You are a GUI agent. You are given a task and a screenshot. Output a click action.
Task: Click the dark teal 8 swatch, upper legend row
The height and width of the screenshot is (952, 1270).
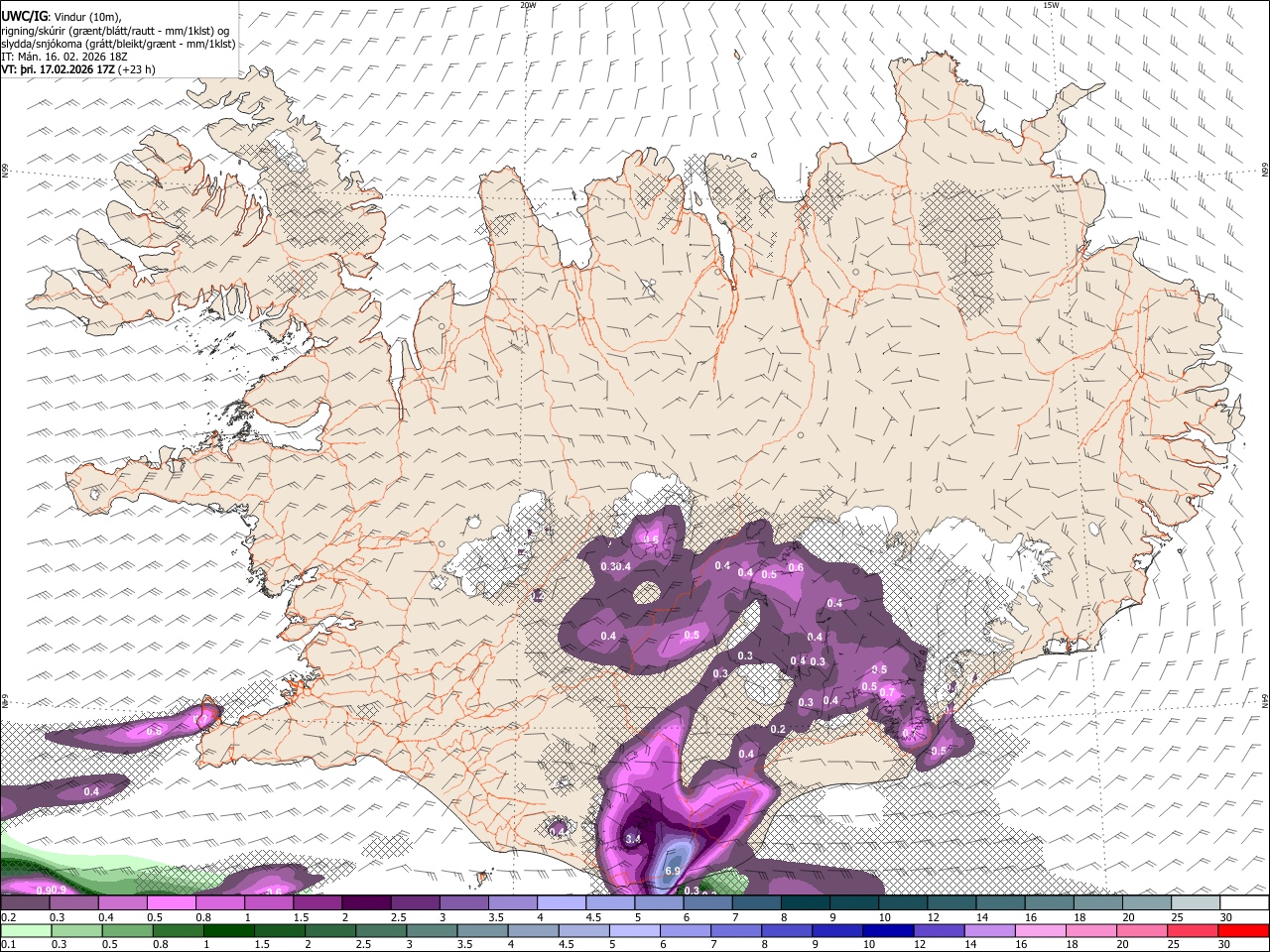point(805,903)
